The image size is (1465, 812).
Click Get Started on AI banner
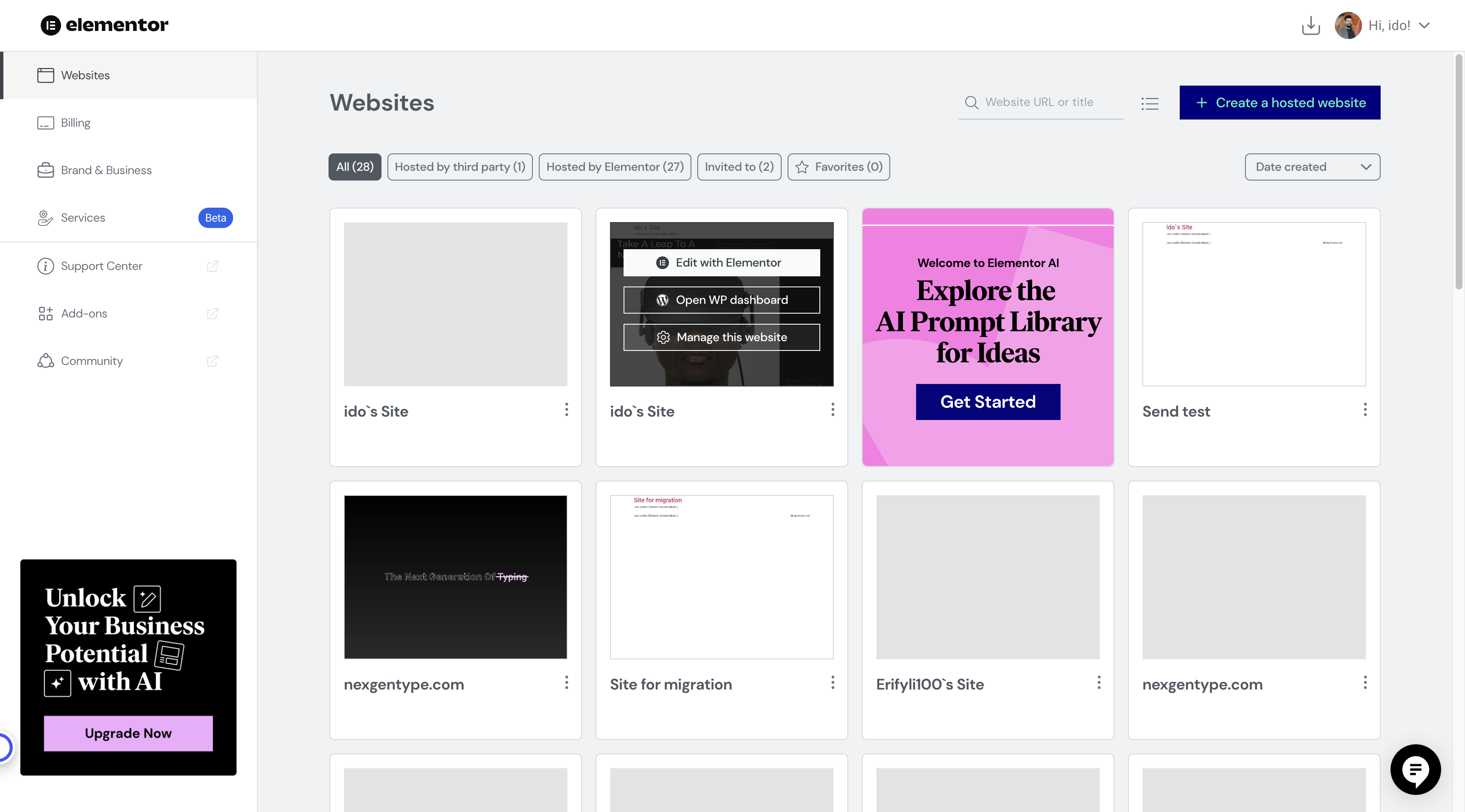[988, 402]
